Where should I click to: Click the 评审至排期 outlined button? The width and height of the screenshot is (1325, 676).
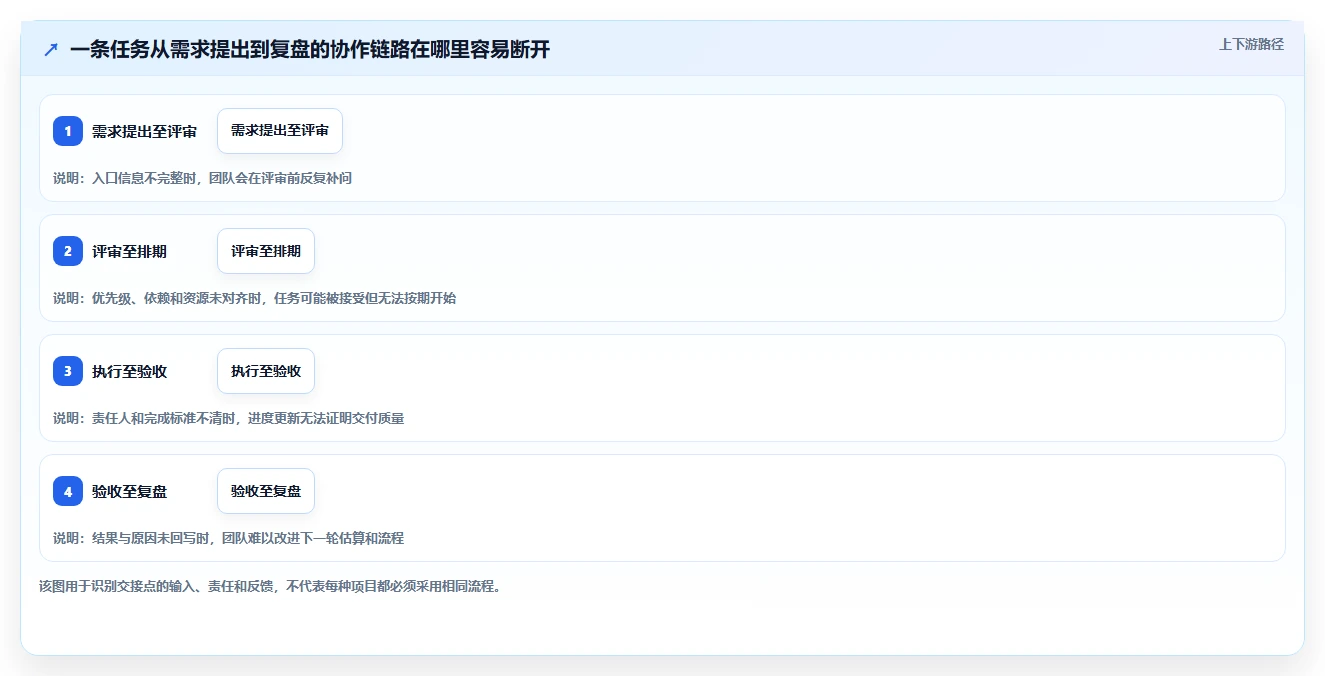click(266, 251)
